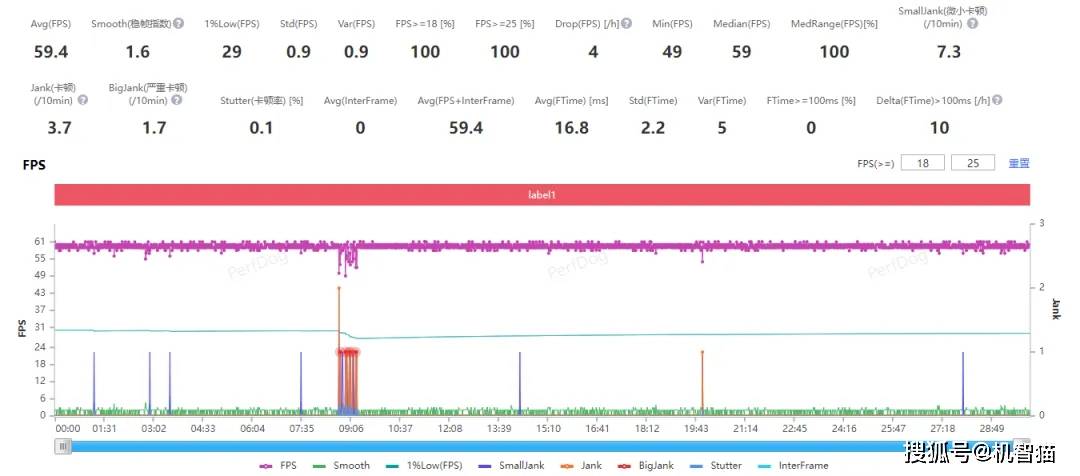Click help icon beside Jank(卡顿) (/10min)
This screenshot has height=476, width=1080.
pyautogui.click(x=83, y=100)
